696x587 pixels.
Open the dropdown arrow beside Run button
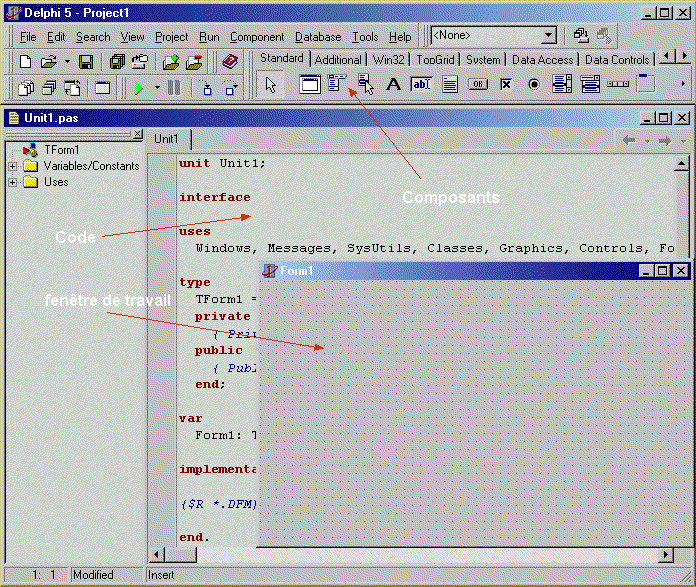[x=157, y=87]
